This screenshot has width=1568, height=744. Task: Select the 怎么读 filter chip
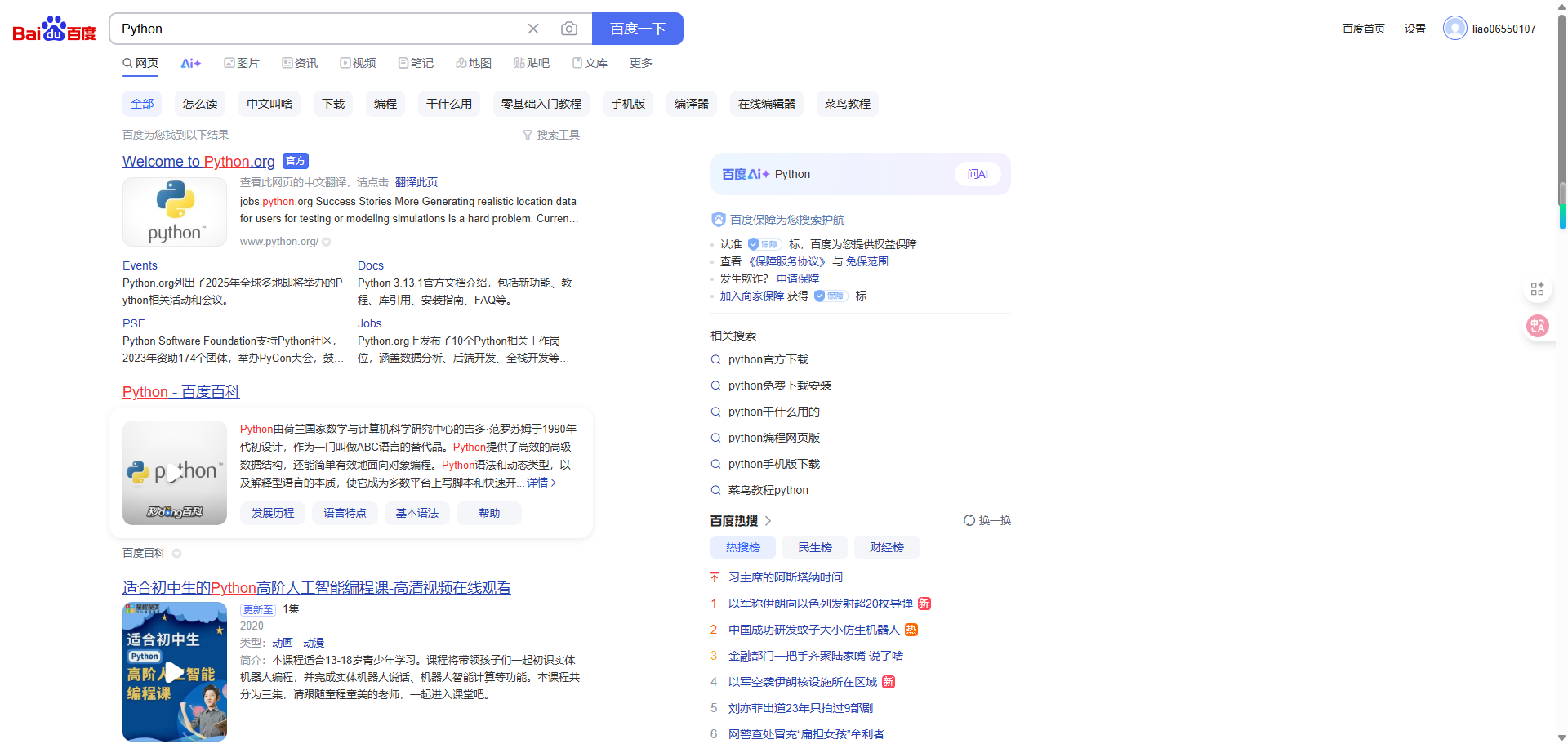click(200, 104)
